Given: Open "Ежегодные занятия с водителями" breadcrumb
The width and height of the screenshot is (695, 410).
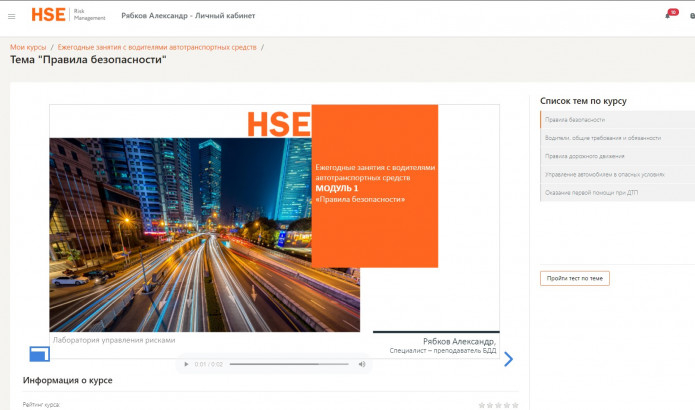Looking at the screenshot, I should point(157,47).
